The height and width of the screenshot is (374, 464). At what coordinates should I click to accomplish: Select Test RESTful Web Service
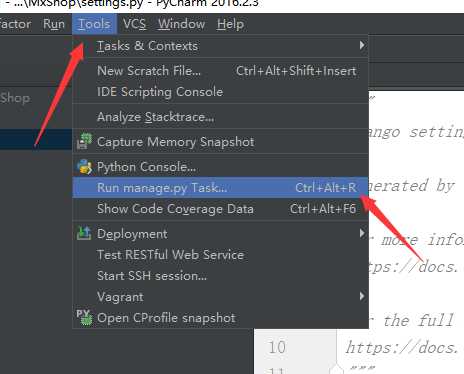(x=220, y=255)
